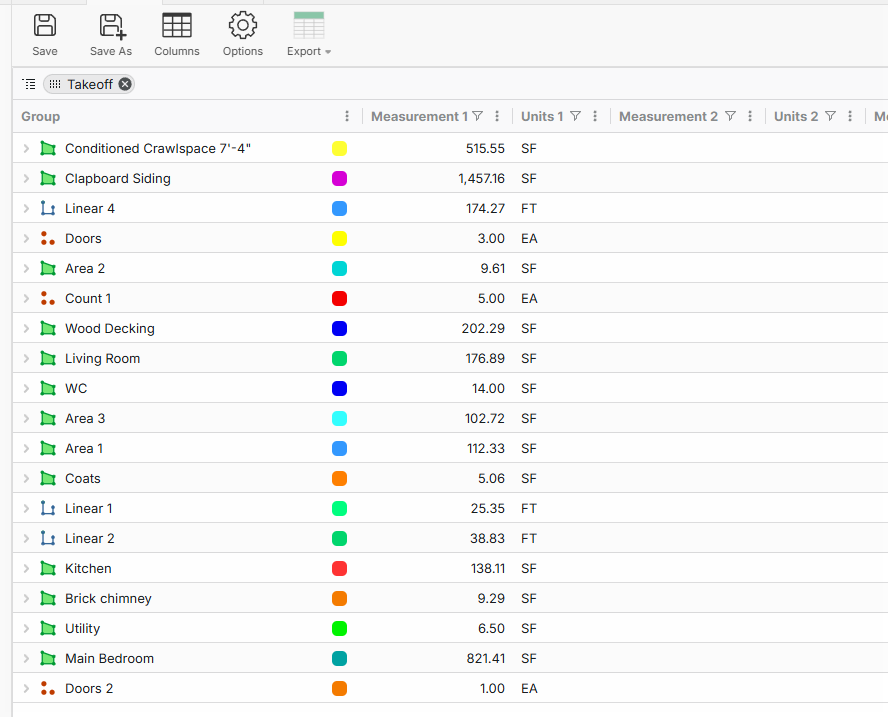Click the linear icon for Linear 2
The height and width of the screenshot is (717, 888).
48,539
